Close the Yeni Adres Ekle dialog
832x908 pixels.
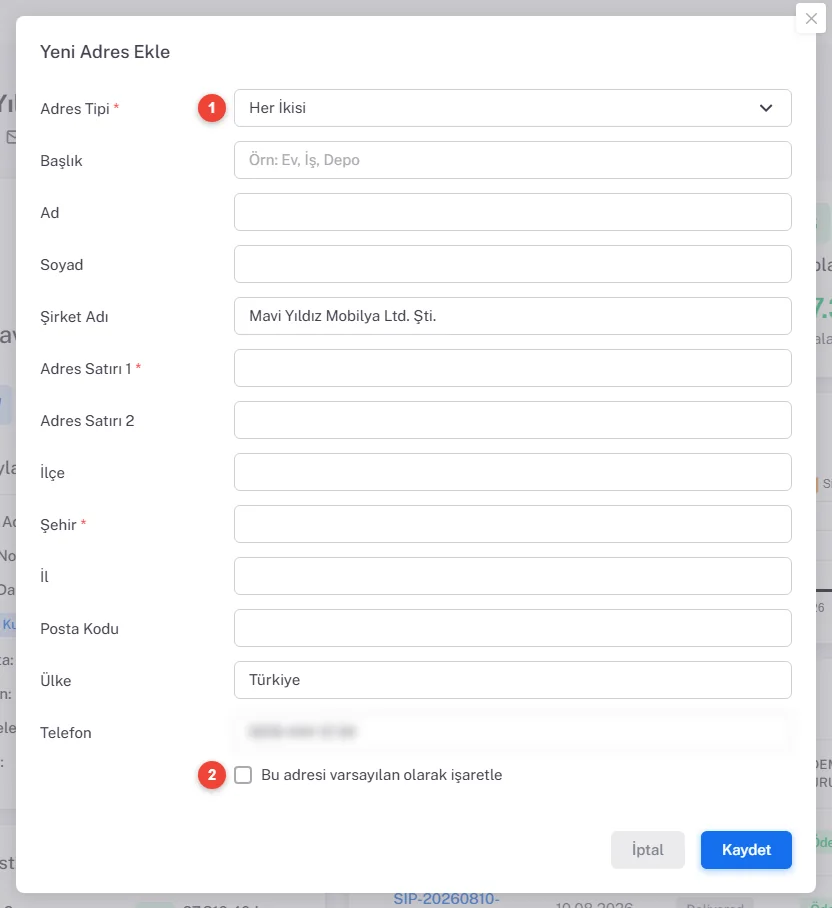pyautogui.click(x=811, y=19)
